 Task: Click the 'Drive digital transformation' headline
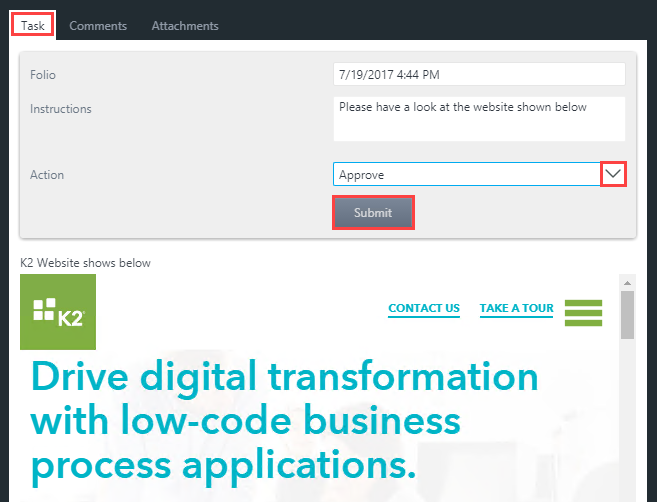pos(285,421)
